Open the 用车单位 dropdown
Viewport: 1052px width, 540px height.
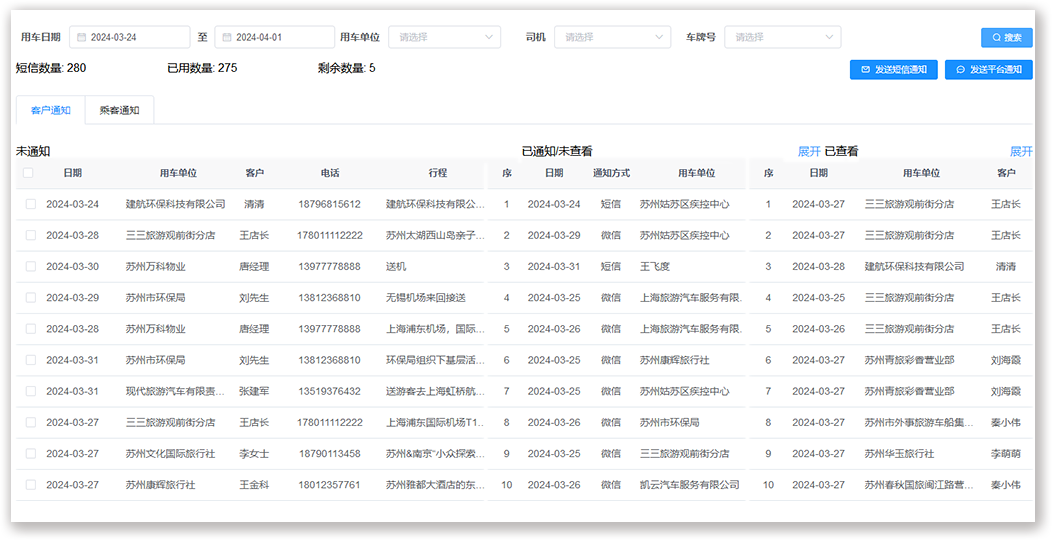pyautogui.click(x=444, y=37)
